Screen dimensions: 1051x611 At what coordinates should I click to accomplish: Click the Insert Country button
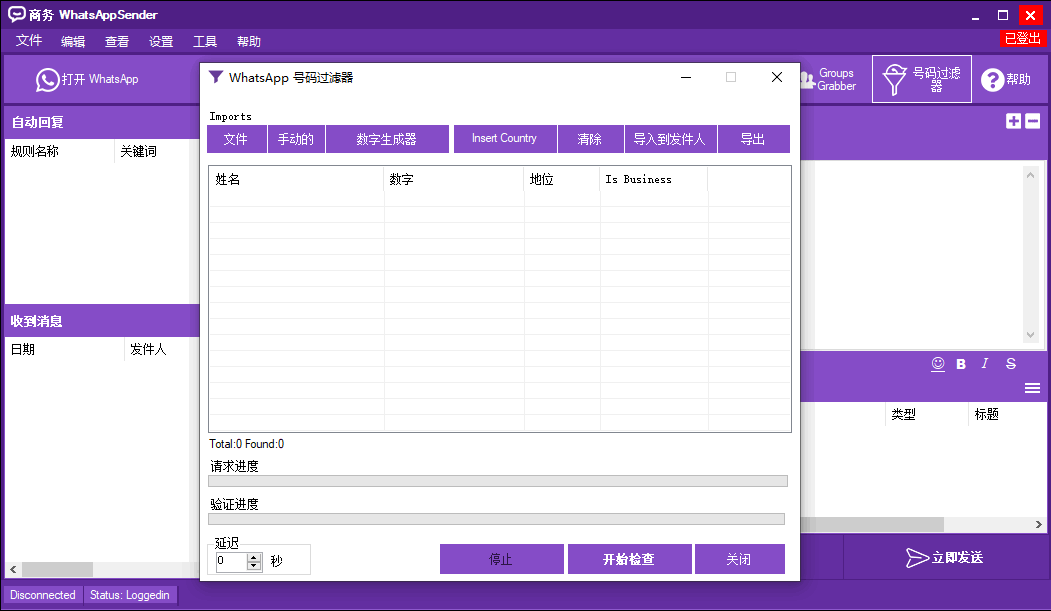tap(505, 139)
